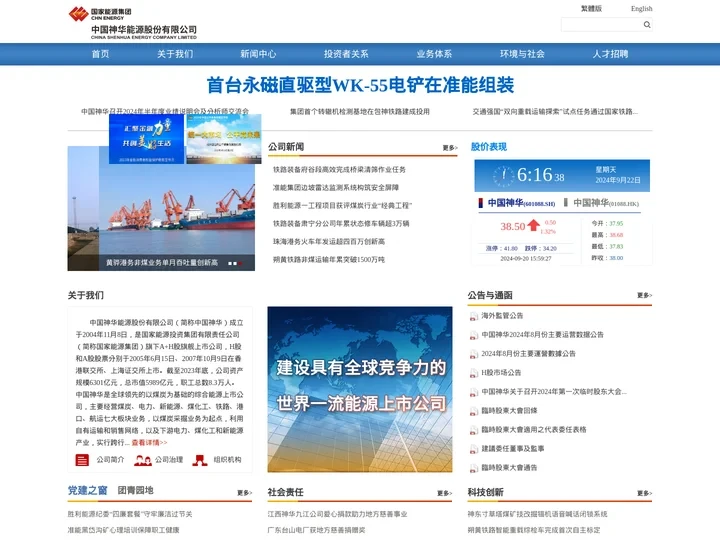Click PDF icon beside 臨時股東大會回條

pyautogui.click(x=473, y=411)
